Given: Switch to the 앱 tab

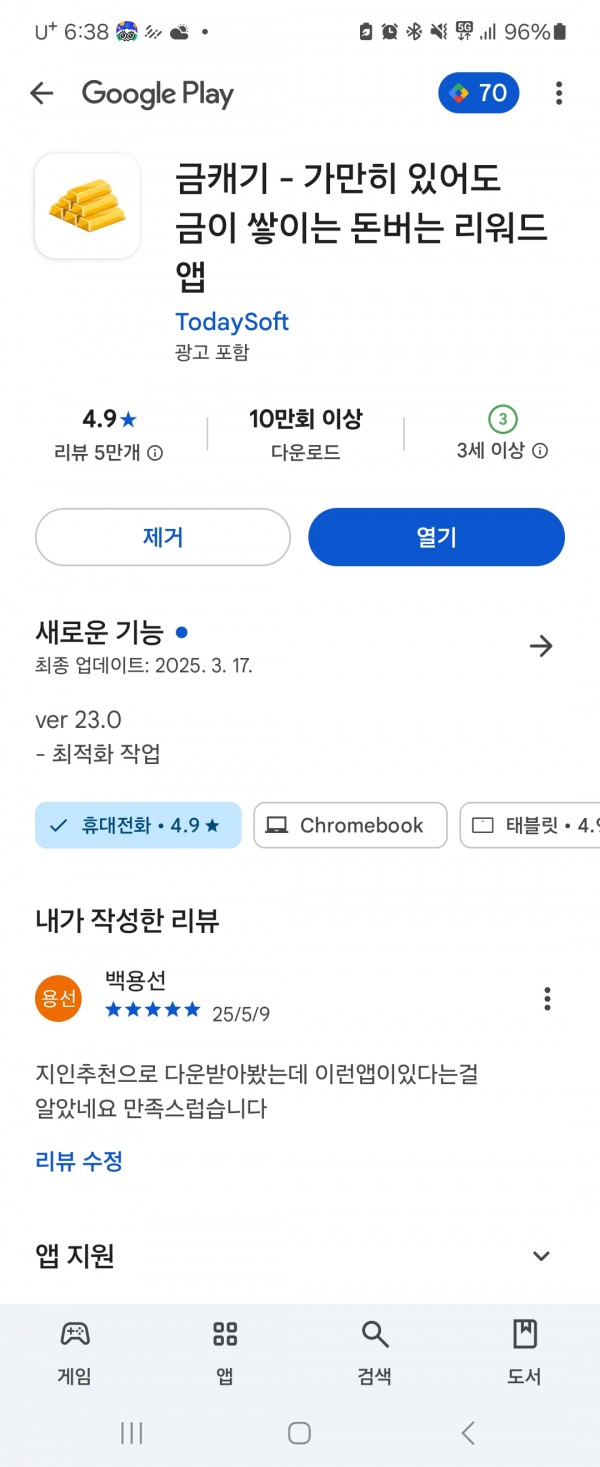Looking at the screenshot, I should pos(225,1352).
